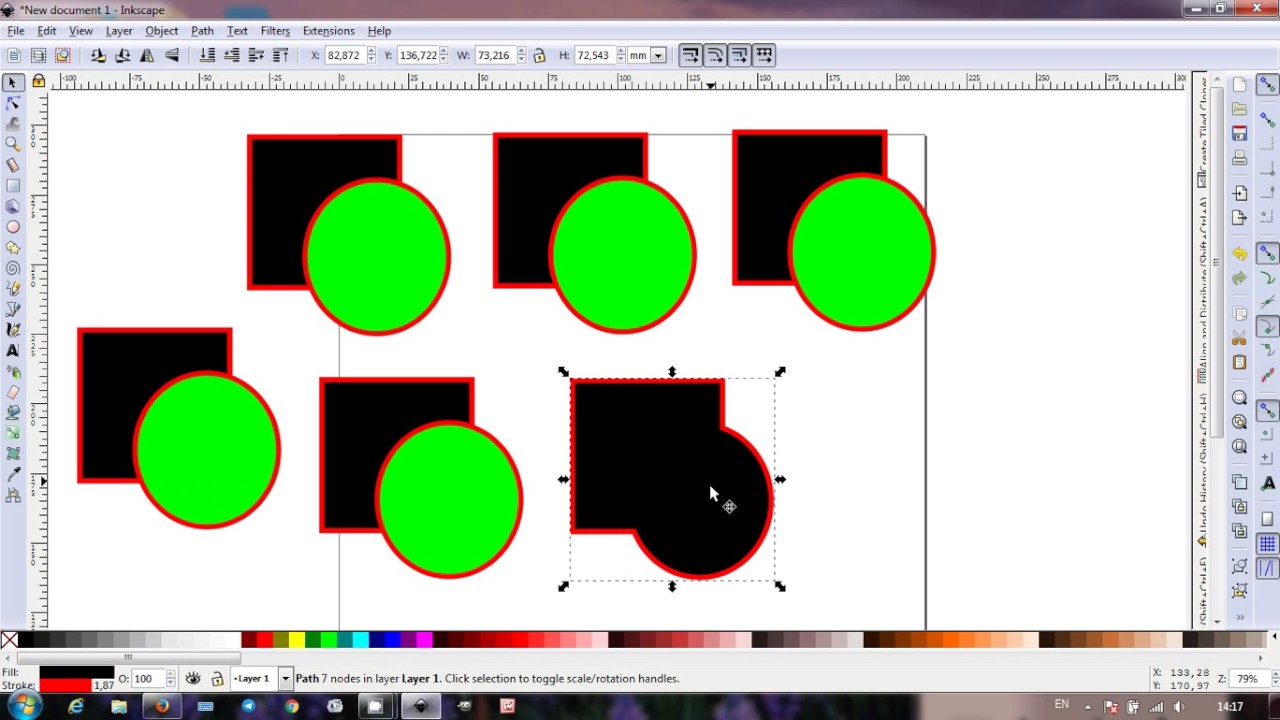
Task: Click the X position stepper arrows
Action: pos(371,55)
